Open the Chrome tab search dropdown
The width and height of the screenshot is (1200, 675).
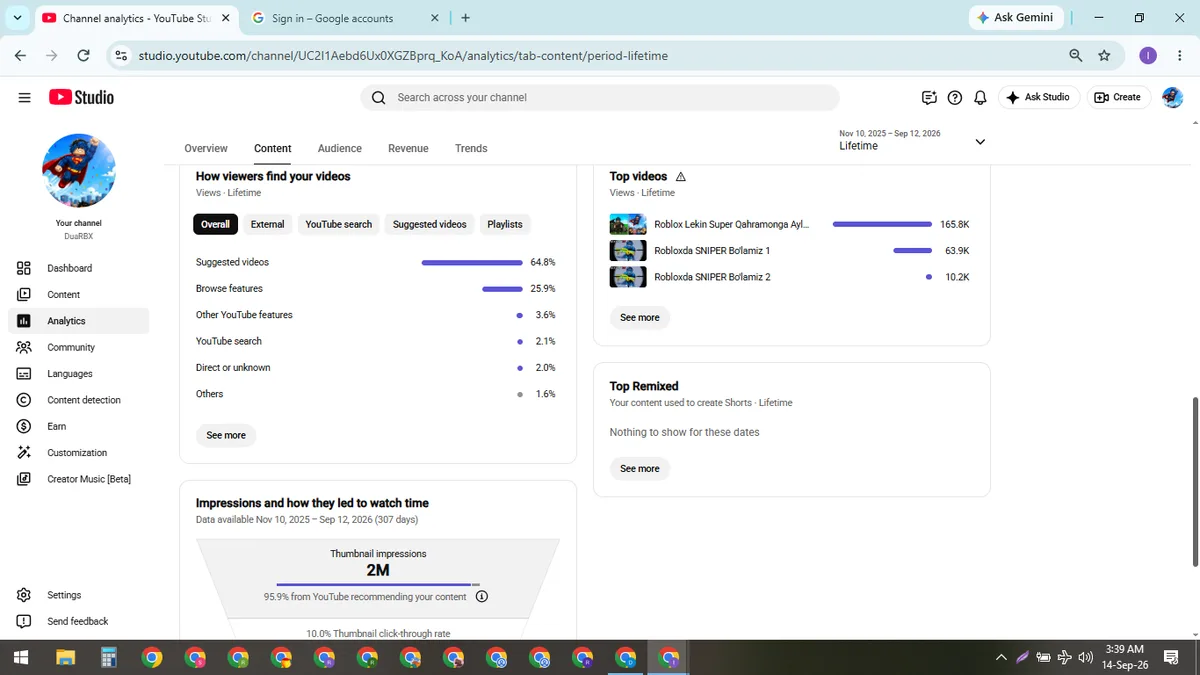17,18
